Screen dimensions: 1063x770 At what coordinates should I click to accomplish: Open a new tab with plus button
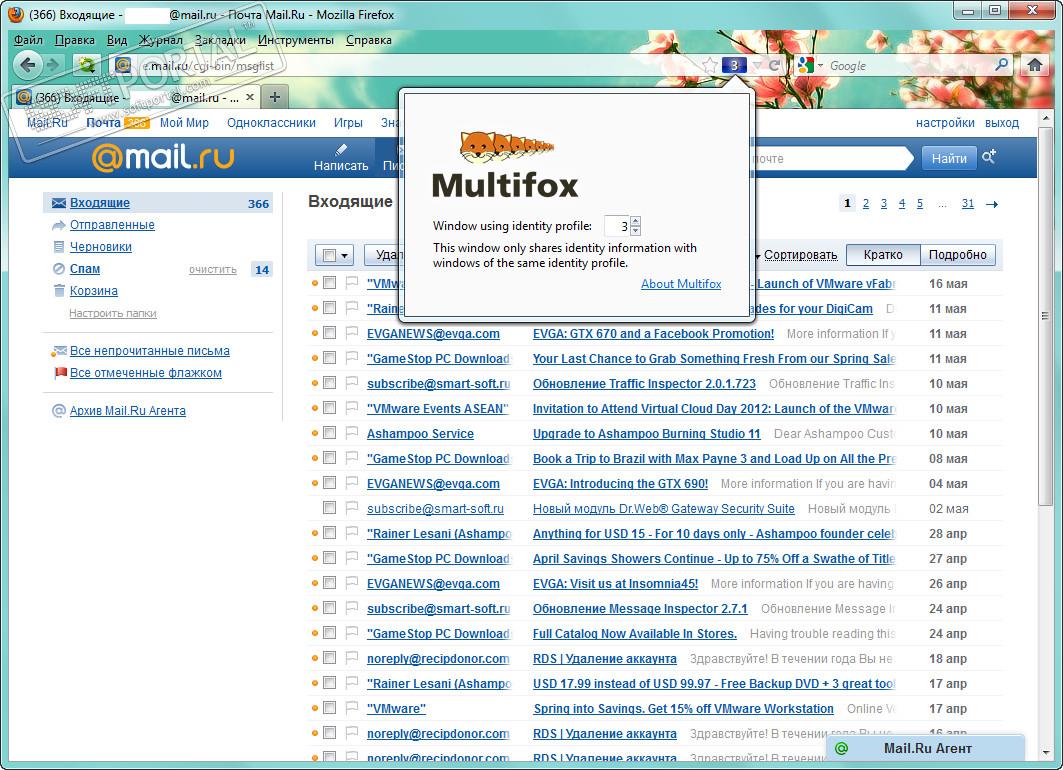[x=275, y=97]
